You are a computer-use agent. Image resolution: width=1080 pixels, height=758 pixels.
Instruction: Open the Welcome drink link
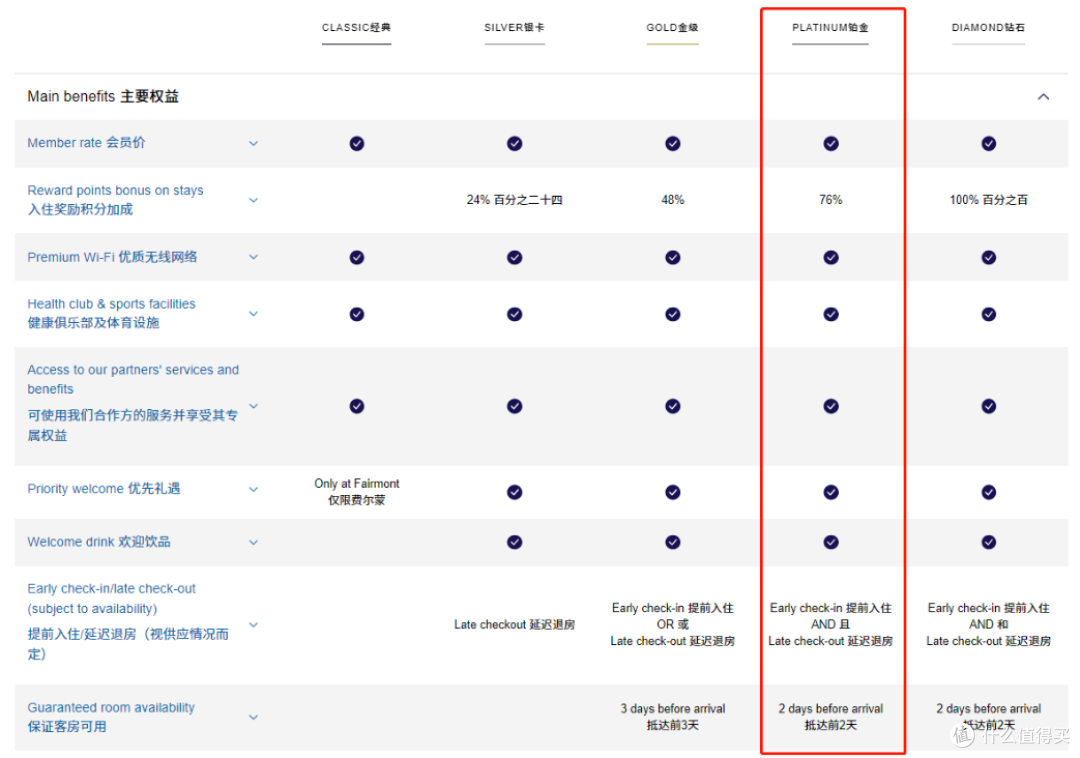pos(98,542)
